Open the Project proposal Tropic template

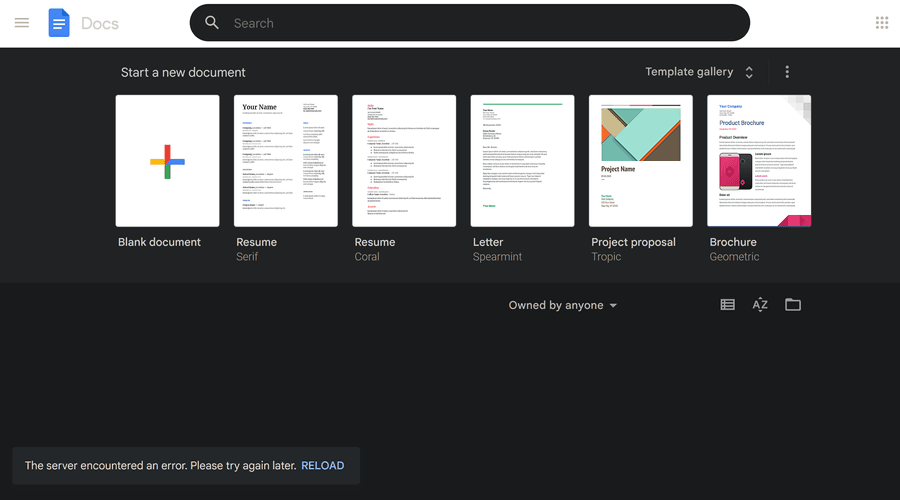[x=640, y=161]
